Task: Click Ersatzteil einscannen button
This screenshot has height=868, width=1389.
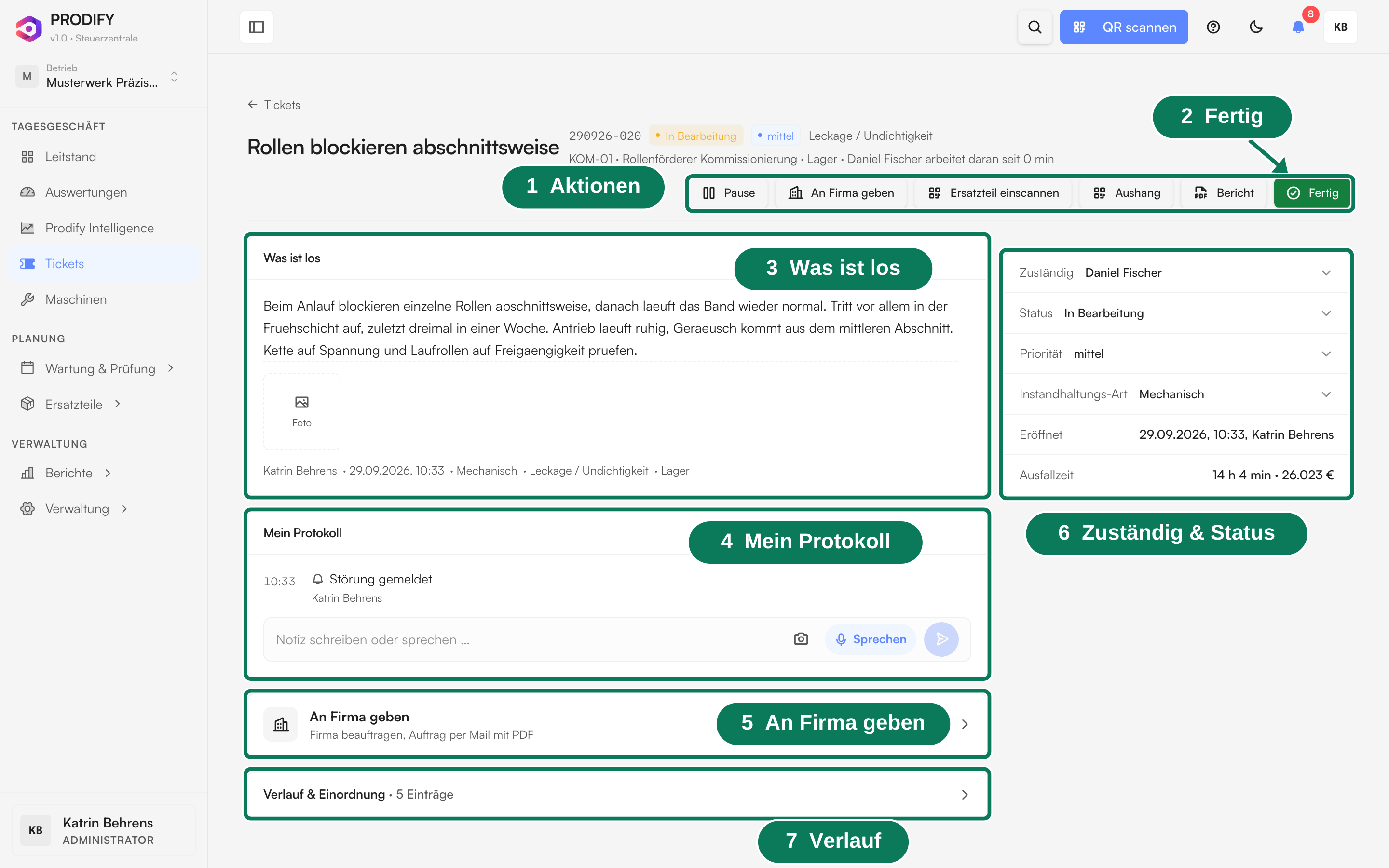Action: pyautogui.click(x=993, y=193)
